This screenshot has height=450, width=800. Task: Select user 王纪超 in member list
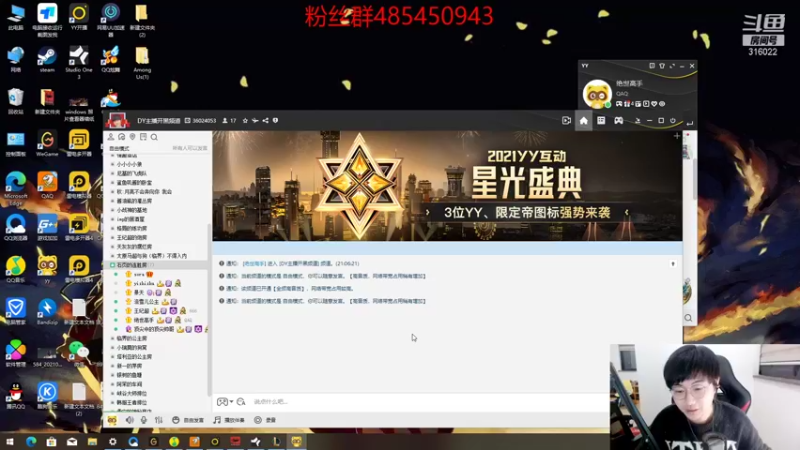click(141, 311)
